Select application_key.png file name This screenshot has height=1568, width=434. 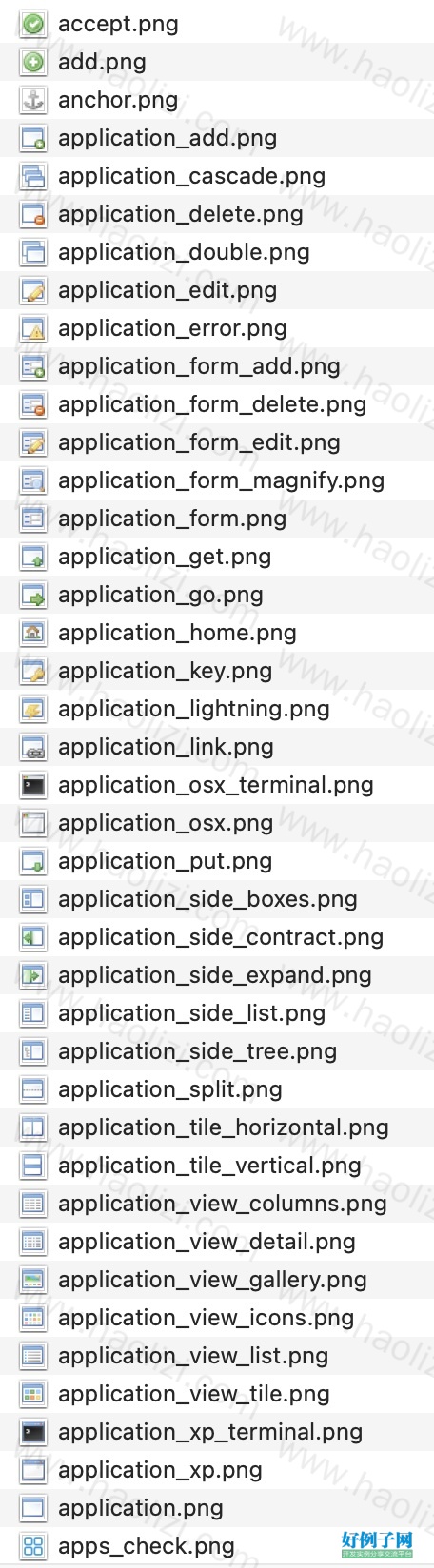166,672
